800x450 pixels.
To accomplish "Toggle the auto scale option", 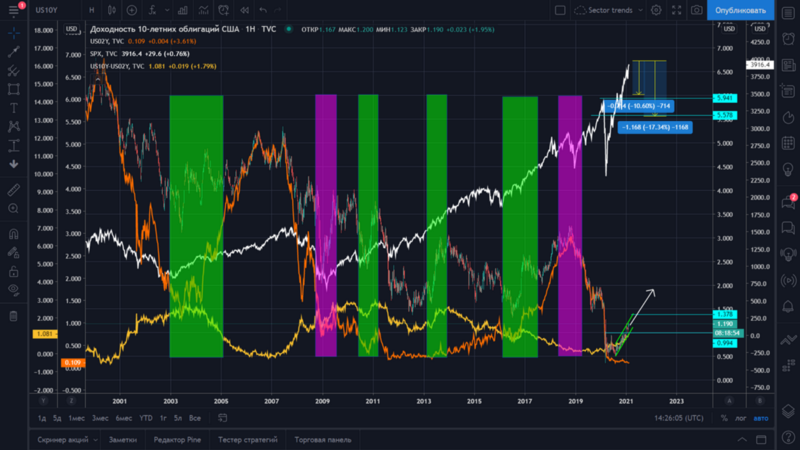I will 762,417.
